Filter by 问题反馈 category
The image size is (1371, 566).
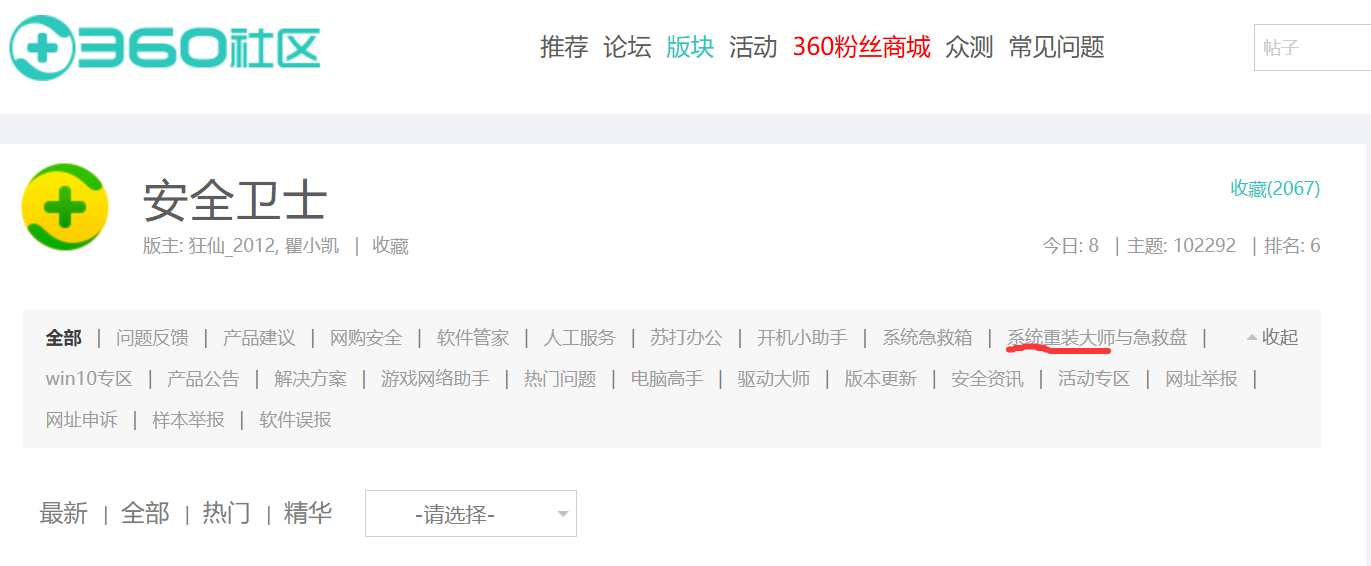click(152, 338)
